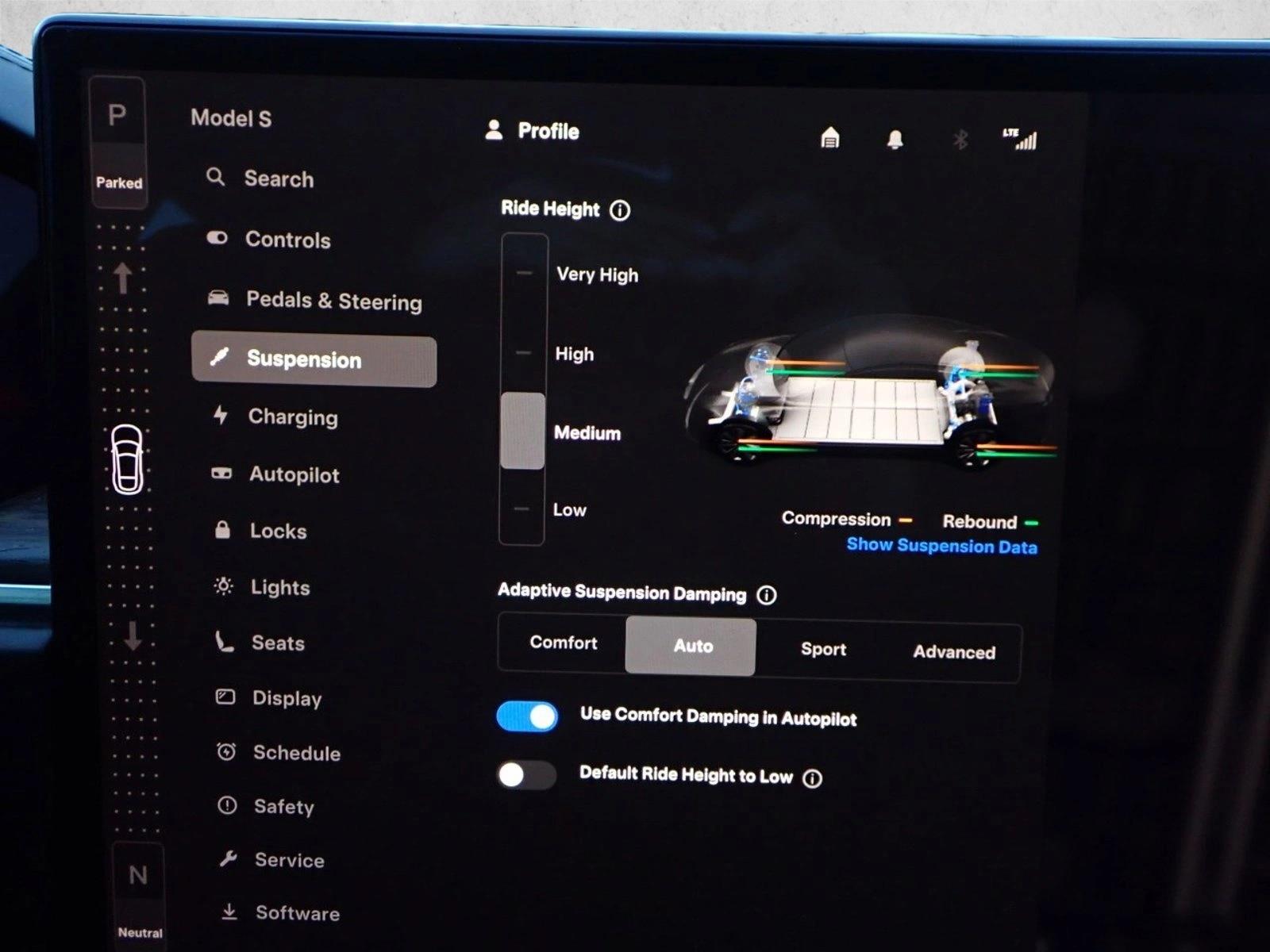
Task: Click Default Ride Height info icon
Action: click(812, 778)
